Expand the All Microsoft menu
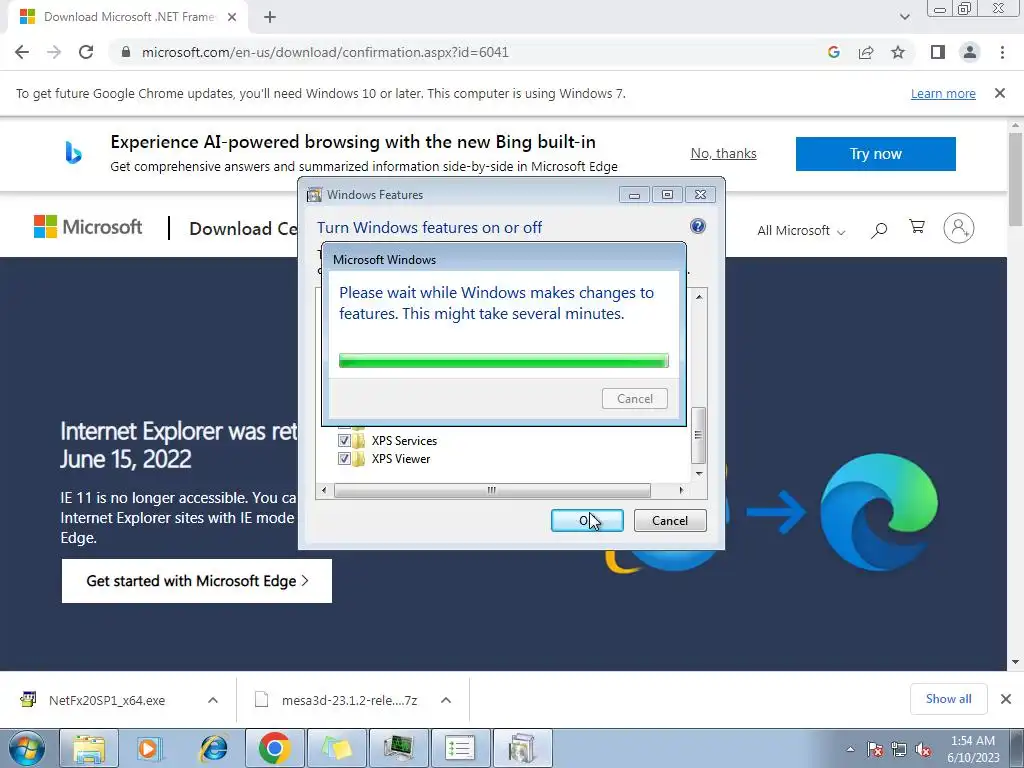This screenshot has width=1024, height=768. point(801,231)
